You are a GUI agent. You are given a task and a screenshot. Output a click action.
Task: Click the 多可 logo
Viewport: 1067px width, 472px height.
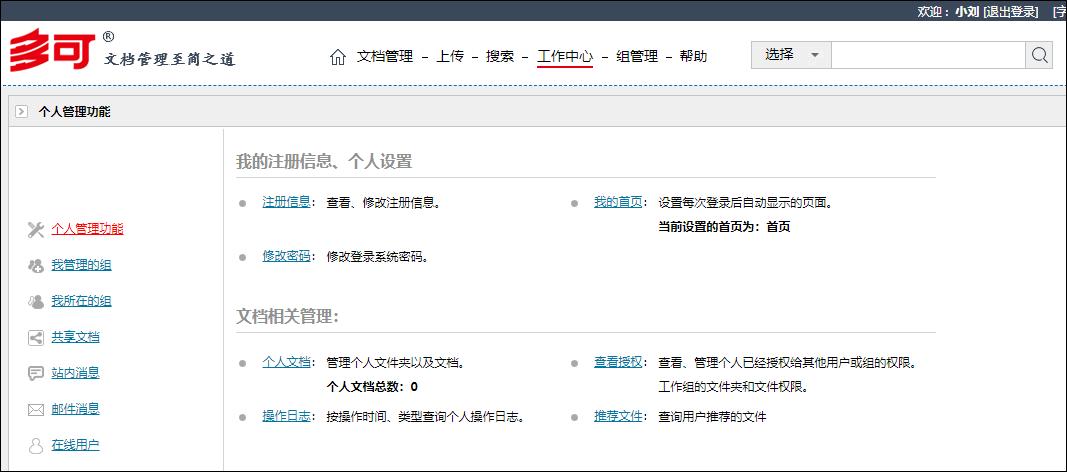click(x=53, y=50)
